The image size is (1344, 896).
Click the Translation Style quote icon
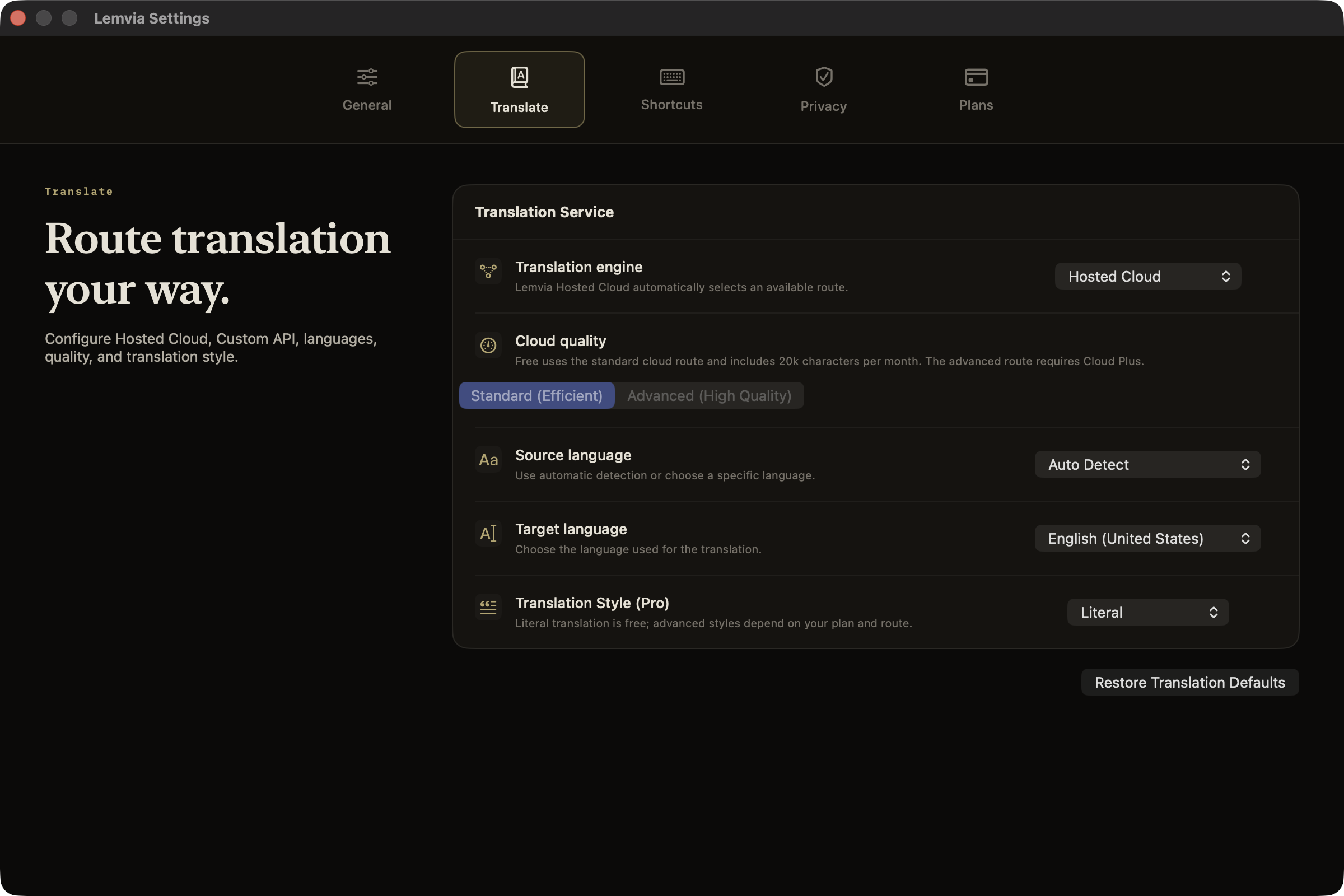pyautogui.click(x=488, y=607)
